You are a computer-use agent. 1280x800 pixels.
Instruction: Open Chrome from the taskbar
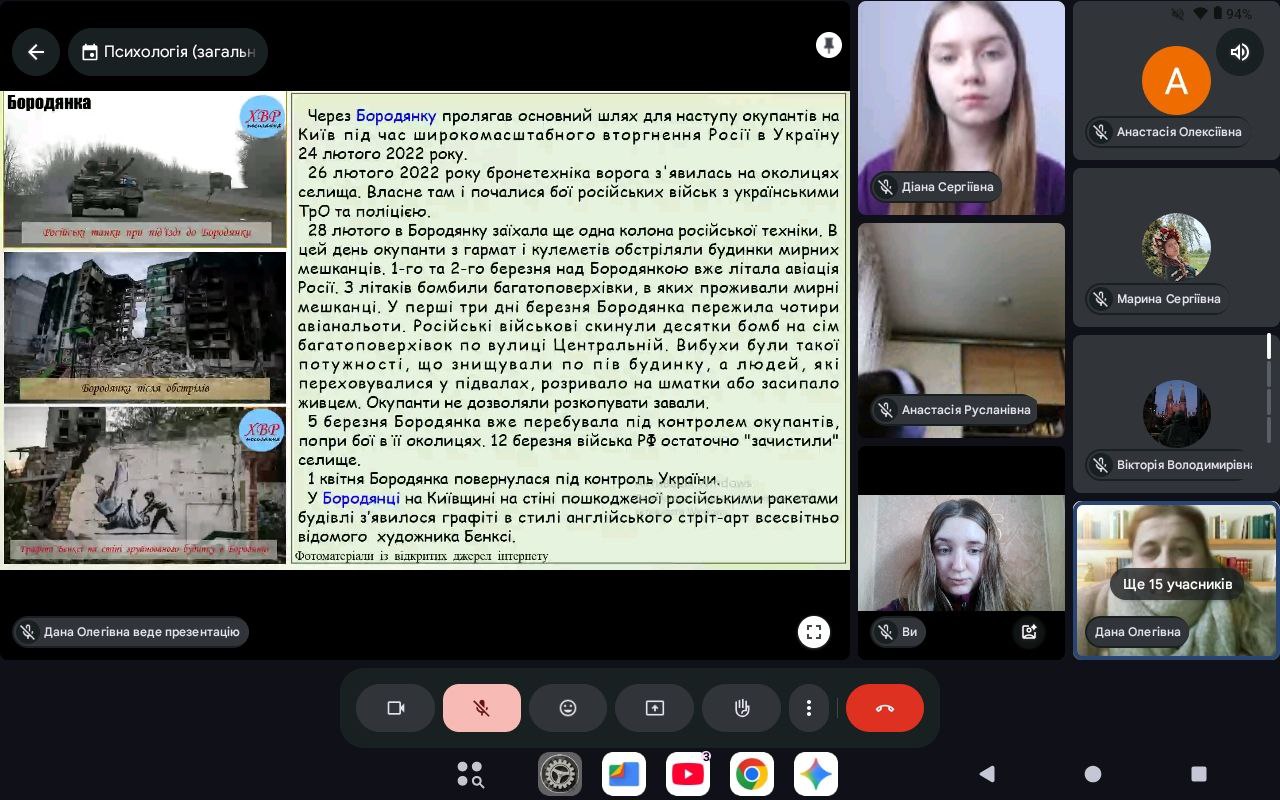(752, 774)
